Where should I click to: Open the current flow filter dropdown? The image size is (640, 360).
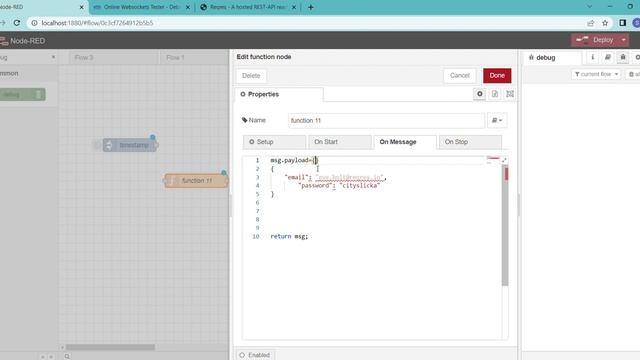[596, 74]
